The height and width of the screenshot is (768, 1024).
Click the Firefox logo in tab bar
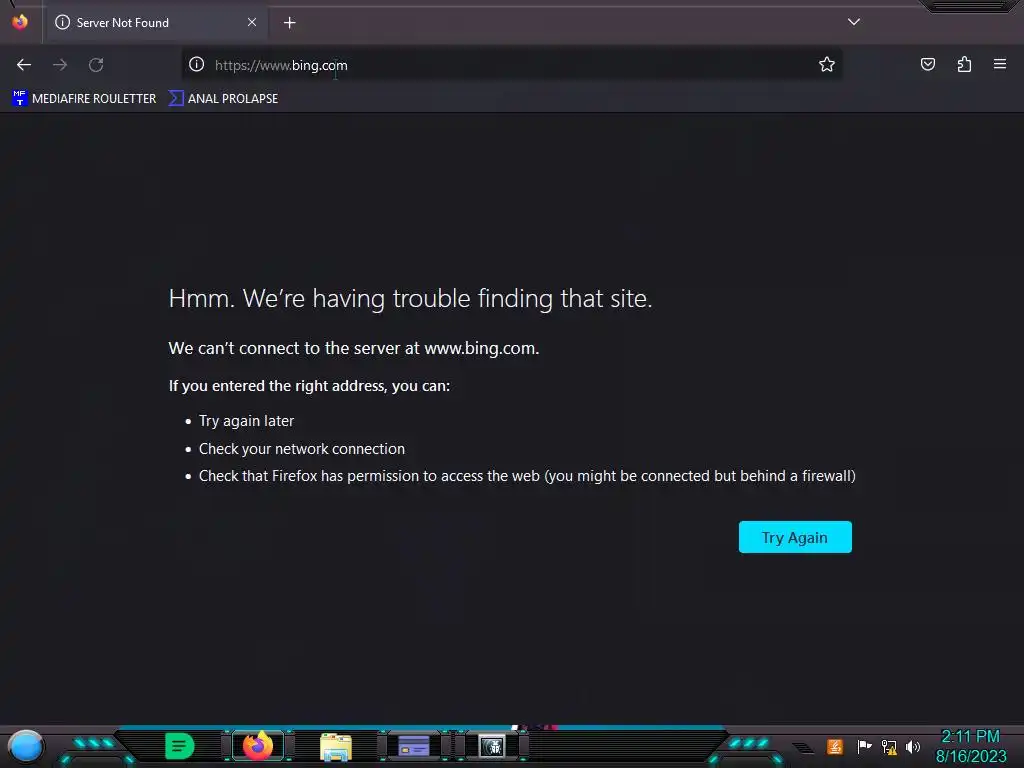tap(20, 22)
